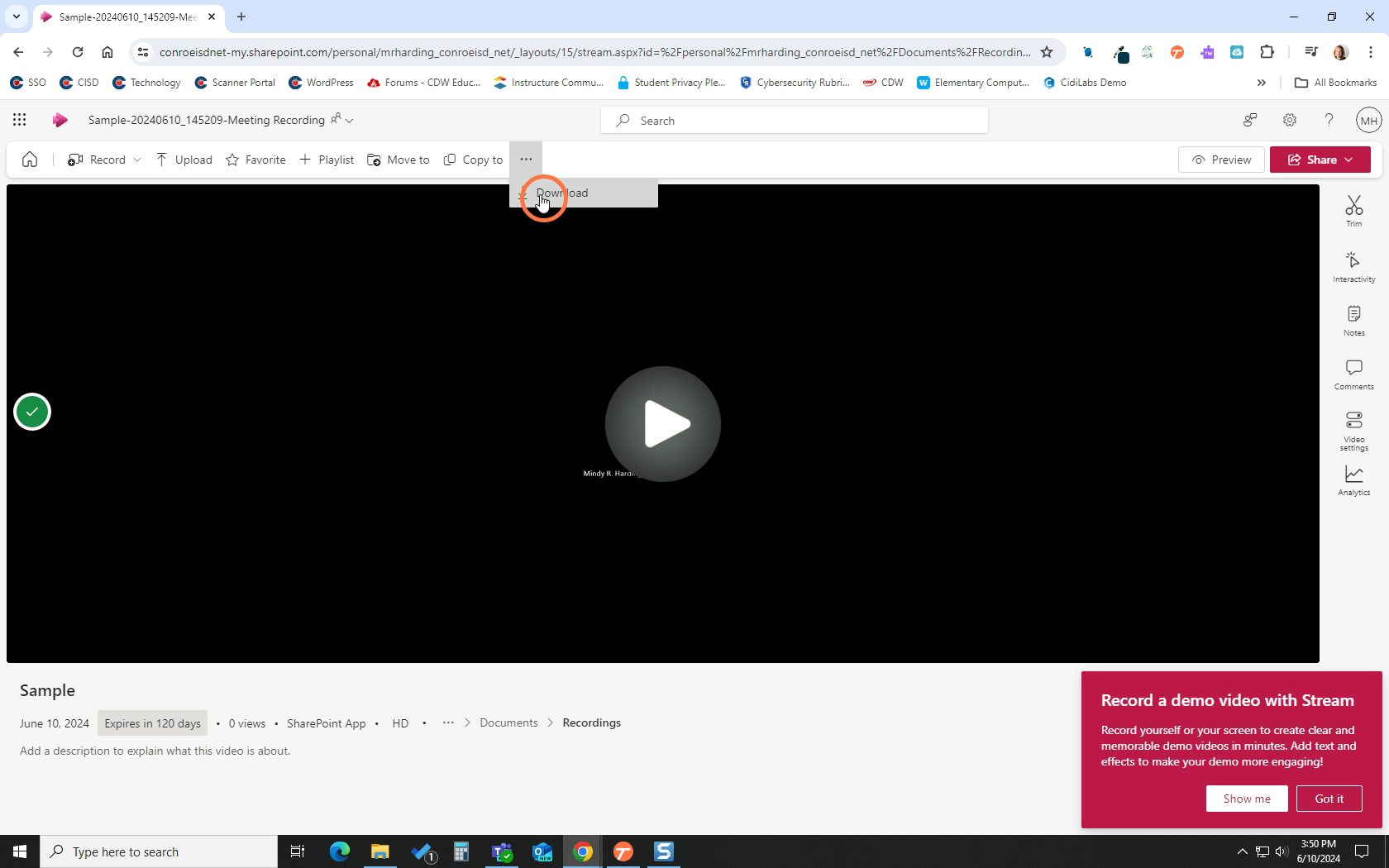This screenshot has height=868, width=1389.
Task: Open the Technology bookmark
Action: pos(146,83)
